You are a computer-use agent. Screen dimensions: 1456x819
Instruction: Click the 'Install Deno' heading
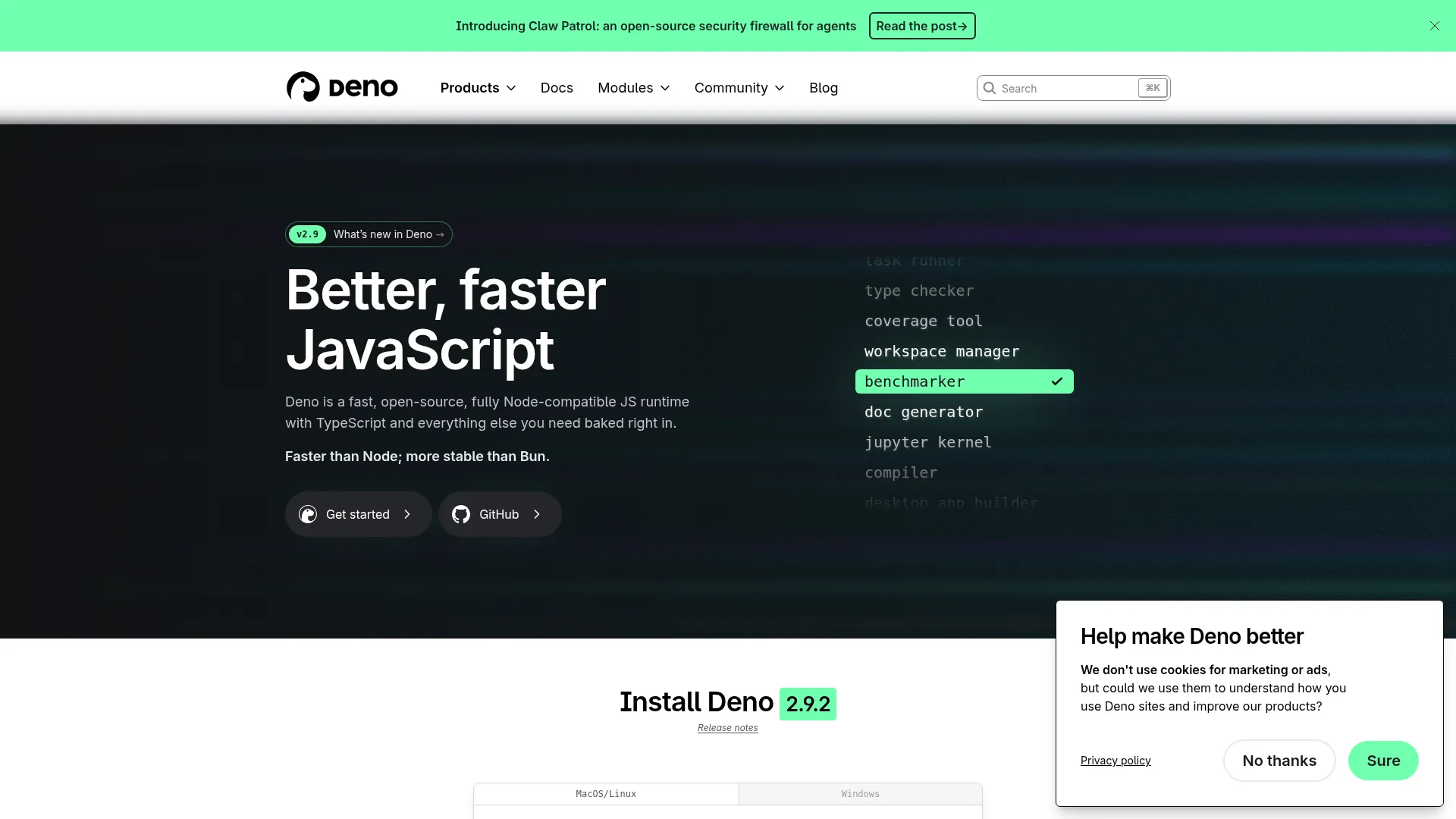[x=696, y=702]
